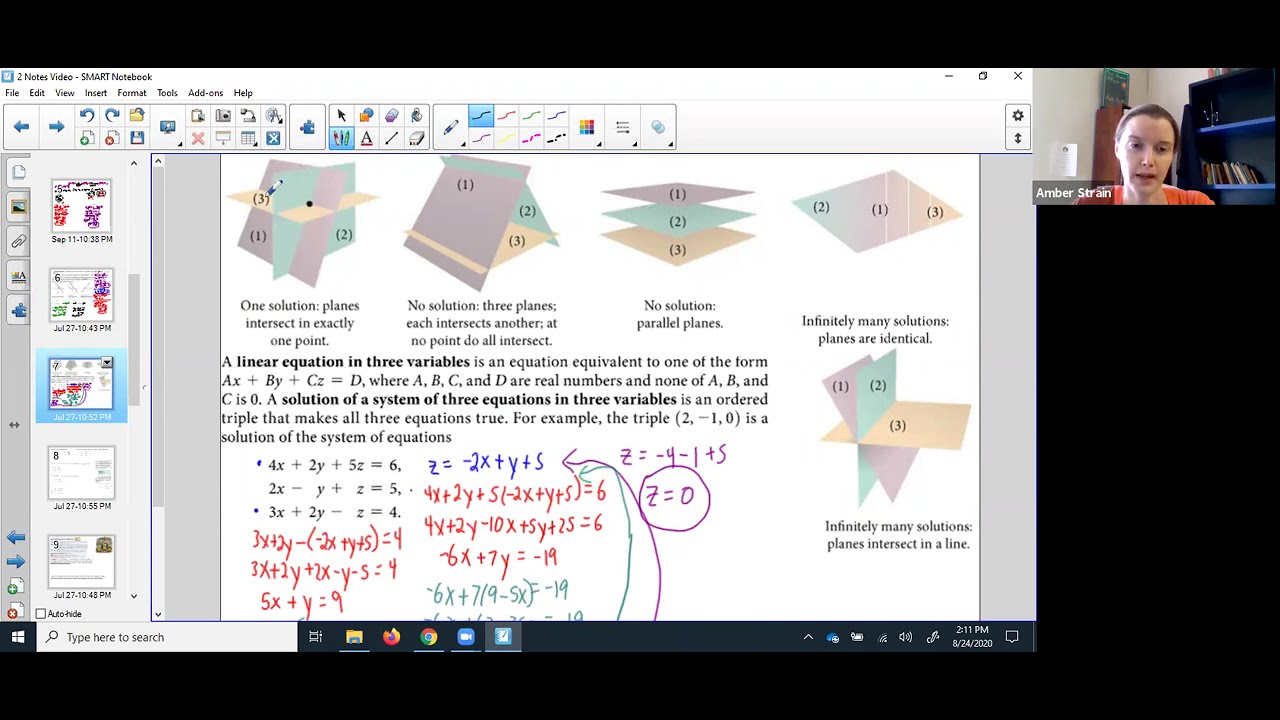Delete the current page from the toolbar
Image resolution: width=1280 pixels, height=720 pixels.
click(x=112, y=139)
